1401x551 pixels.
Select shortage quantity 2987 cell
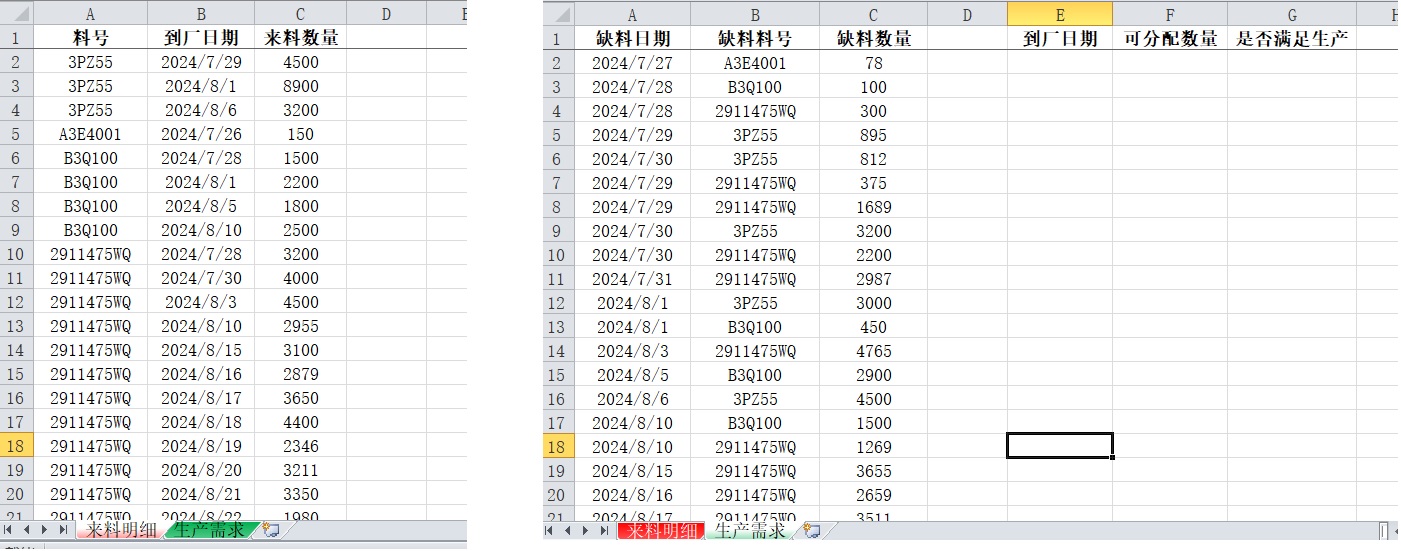[874, 278]
